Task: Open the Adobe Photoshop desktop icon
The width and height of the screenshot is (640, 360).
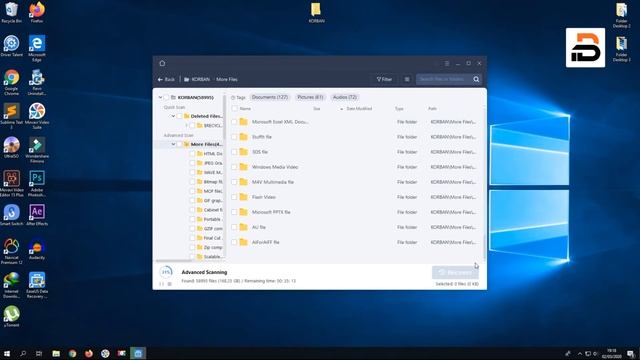Action: [x=37, y=184]
